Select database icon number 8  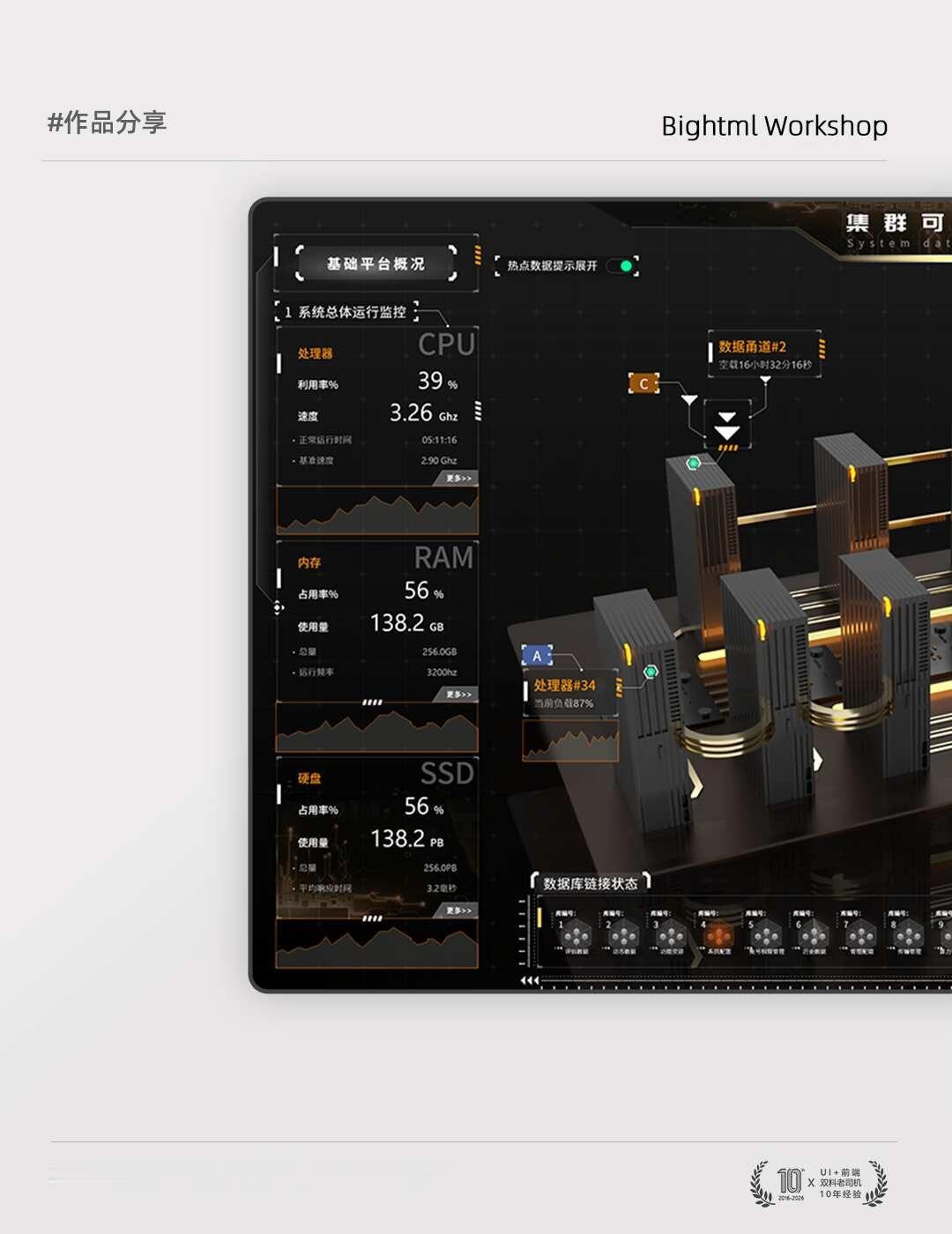pos(908,934)
